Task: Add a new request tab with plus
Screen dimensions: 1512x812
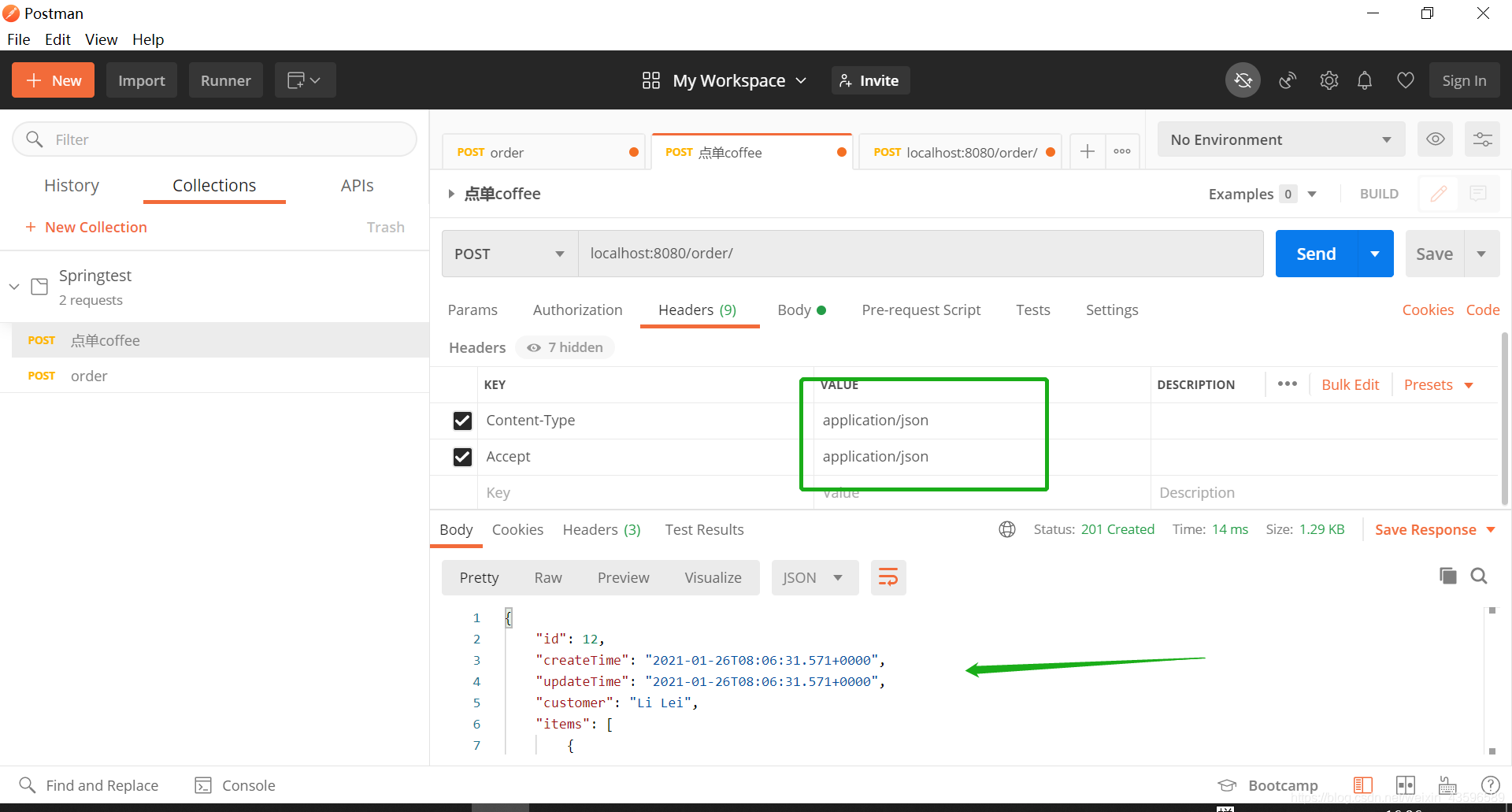Action: [1088, 151]
